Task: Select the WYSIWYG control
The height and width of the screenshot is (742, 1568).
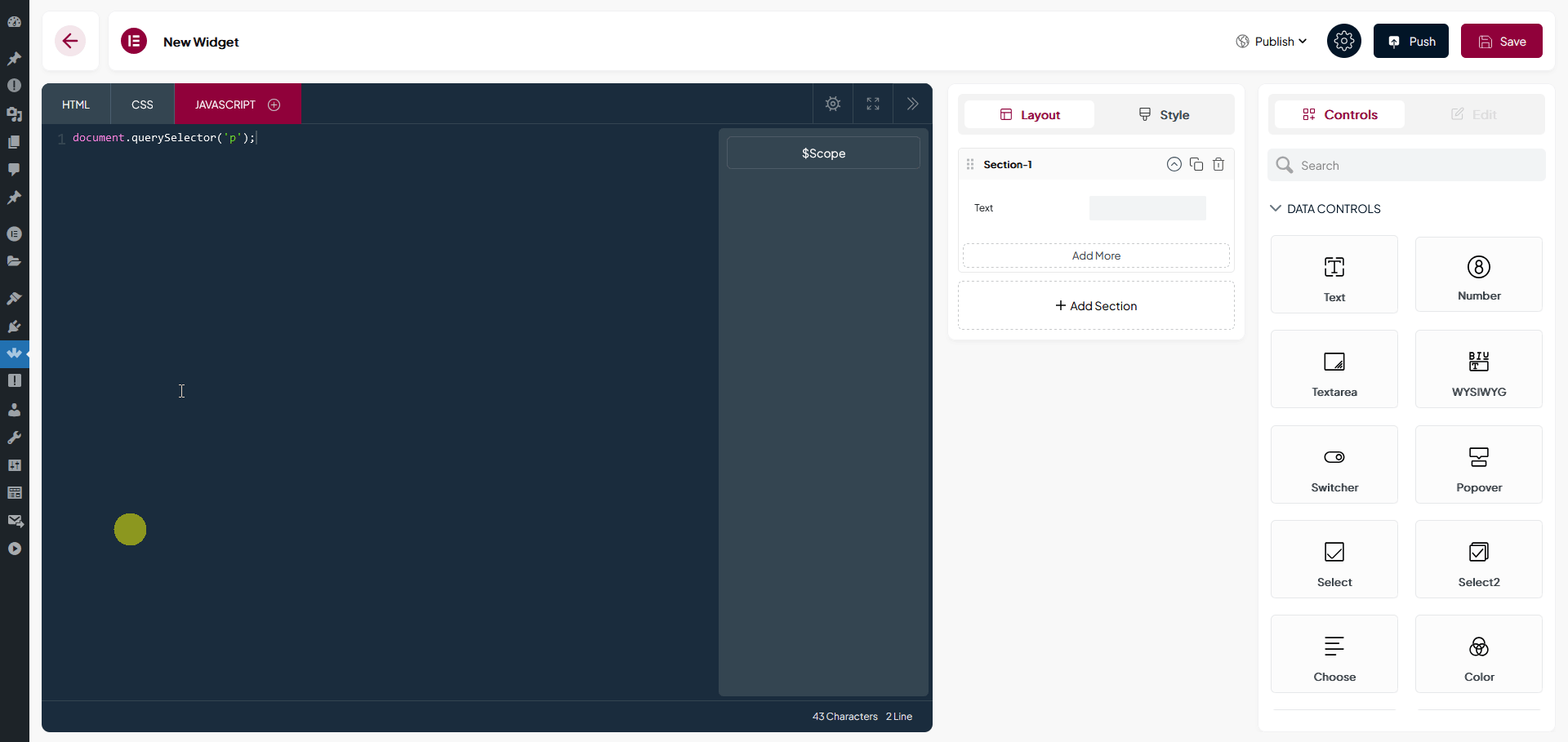Action: 1479,369
